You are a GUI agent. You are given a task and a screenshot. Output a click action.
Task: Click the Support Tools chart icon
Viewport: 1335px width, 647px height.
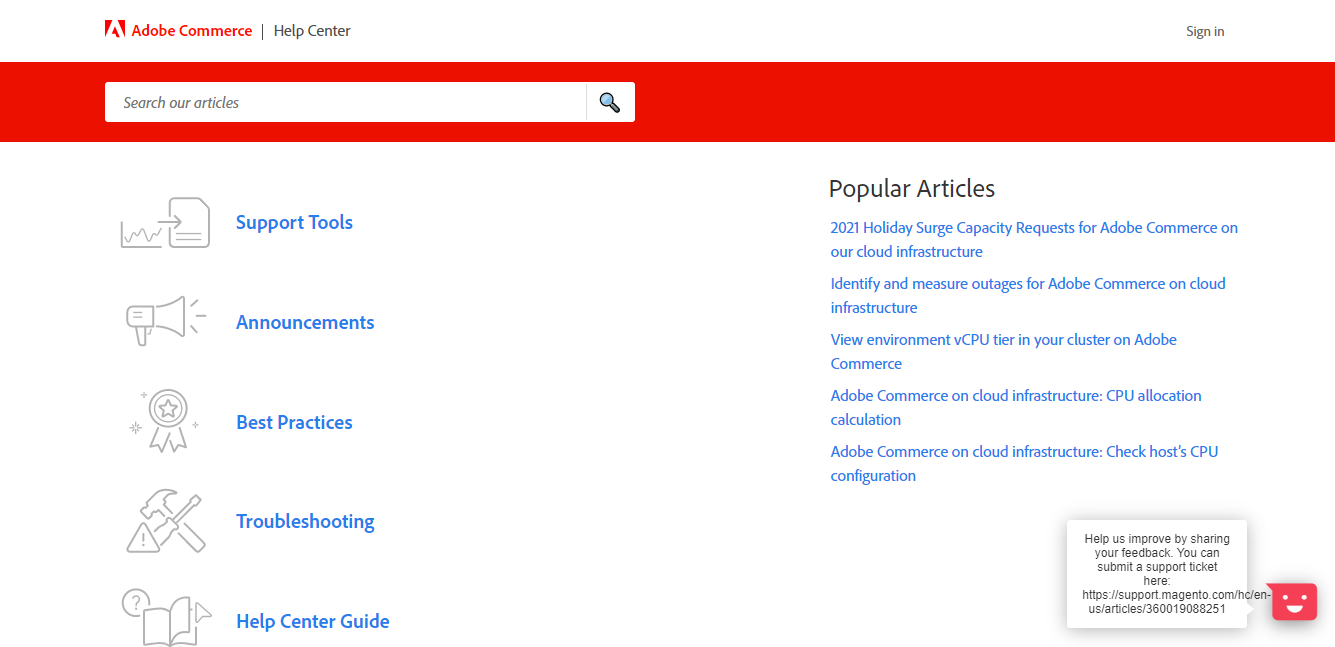[166, 223]
